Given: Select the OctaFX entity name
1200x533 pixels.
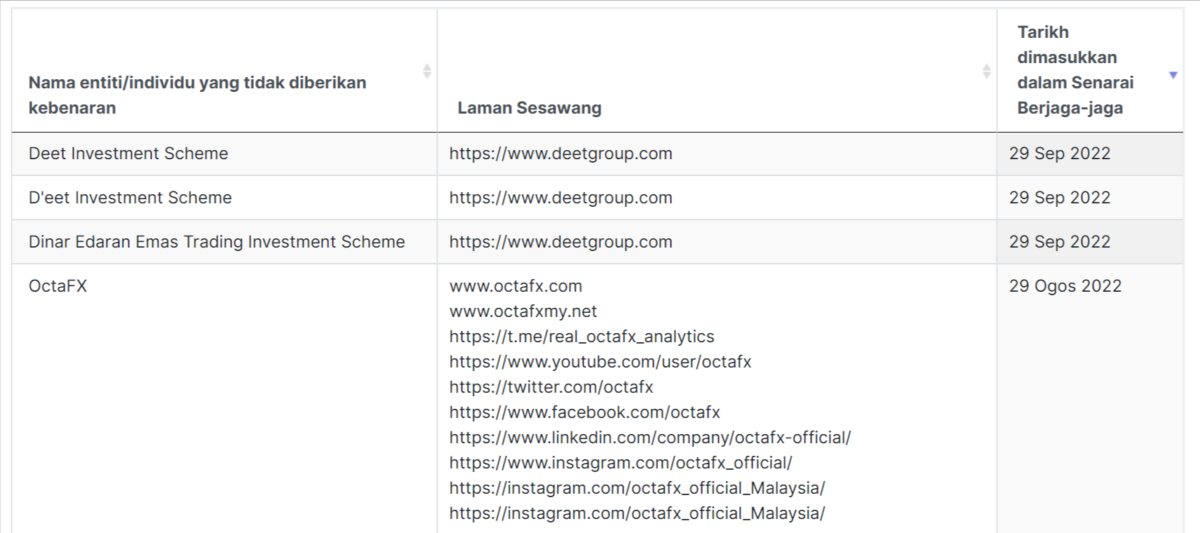Looking at the screenshot, I should pyautogui.click(x=58, y=286).
